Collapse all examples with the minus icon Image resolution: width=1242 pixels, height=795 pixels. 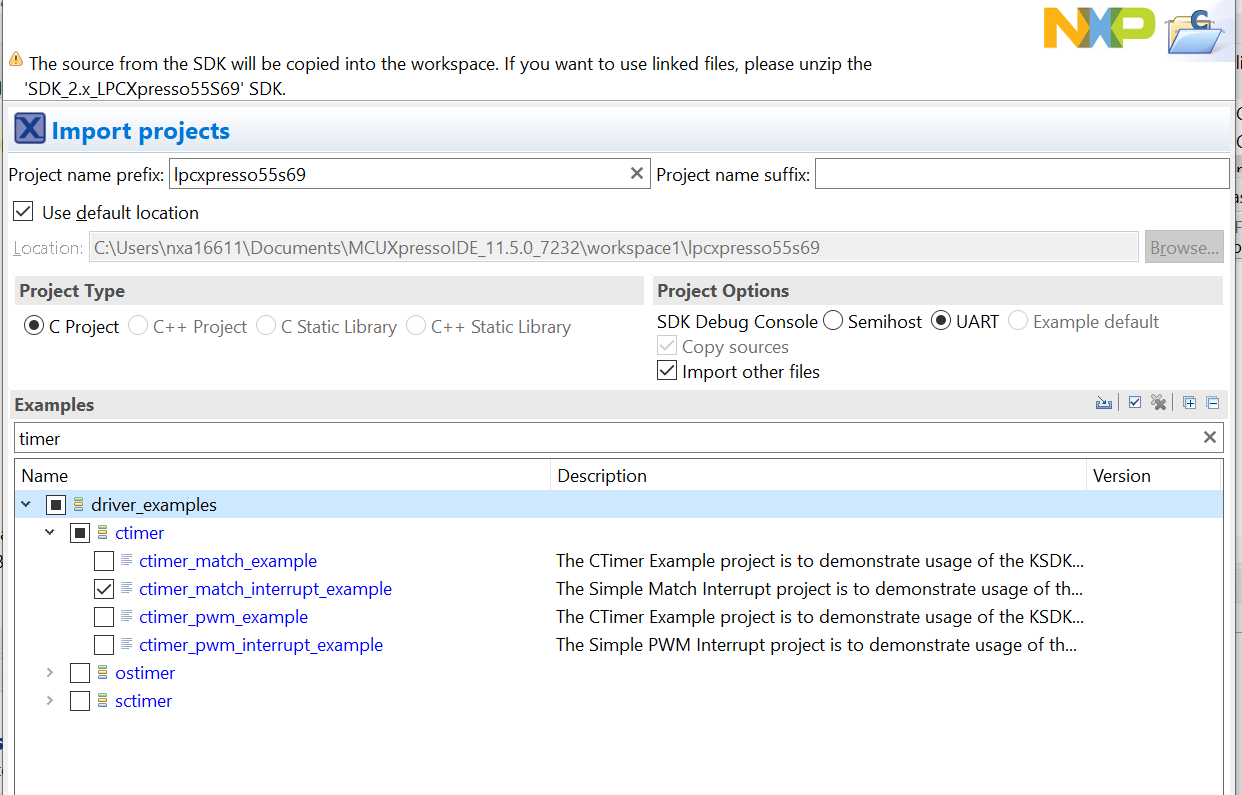tap(1213, 403)
